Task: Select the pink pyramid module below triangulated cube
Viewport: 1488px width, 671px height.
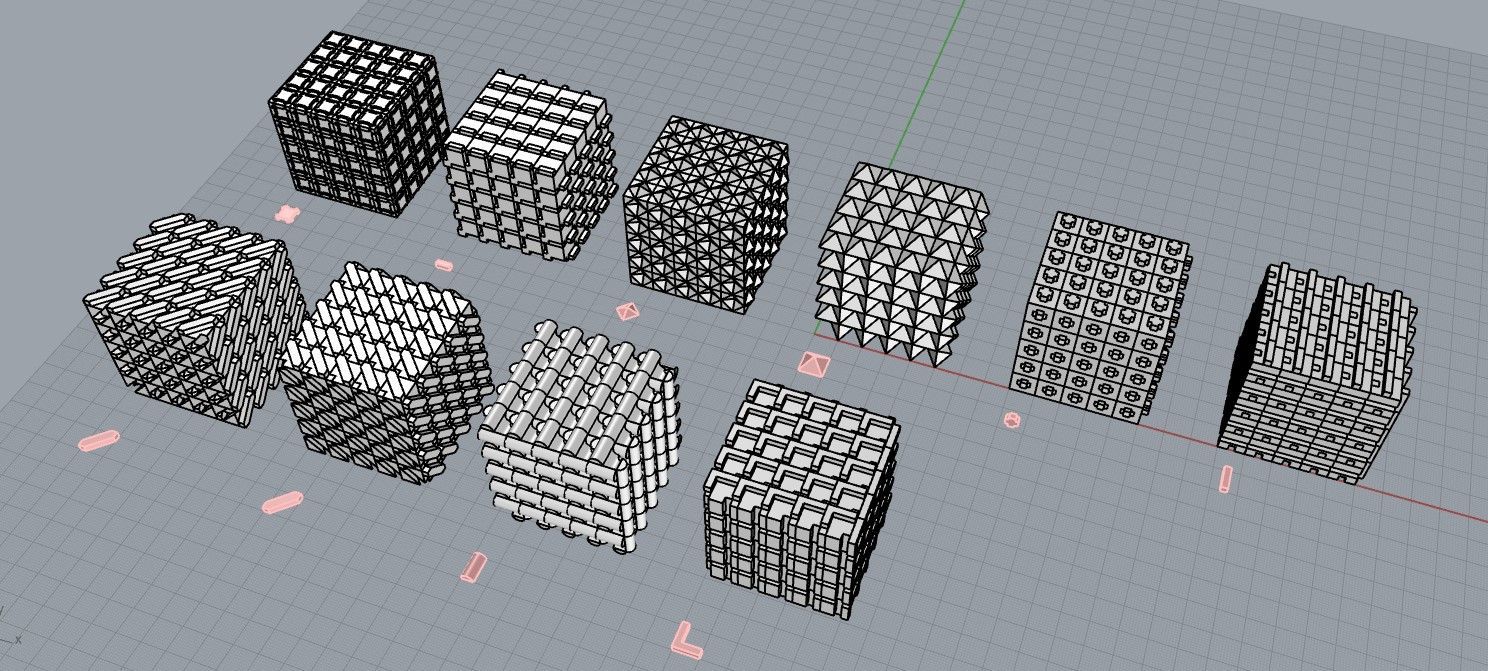Action: tap(627, 311)
